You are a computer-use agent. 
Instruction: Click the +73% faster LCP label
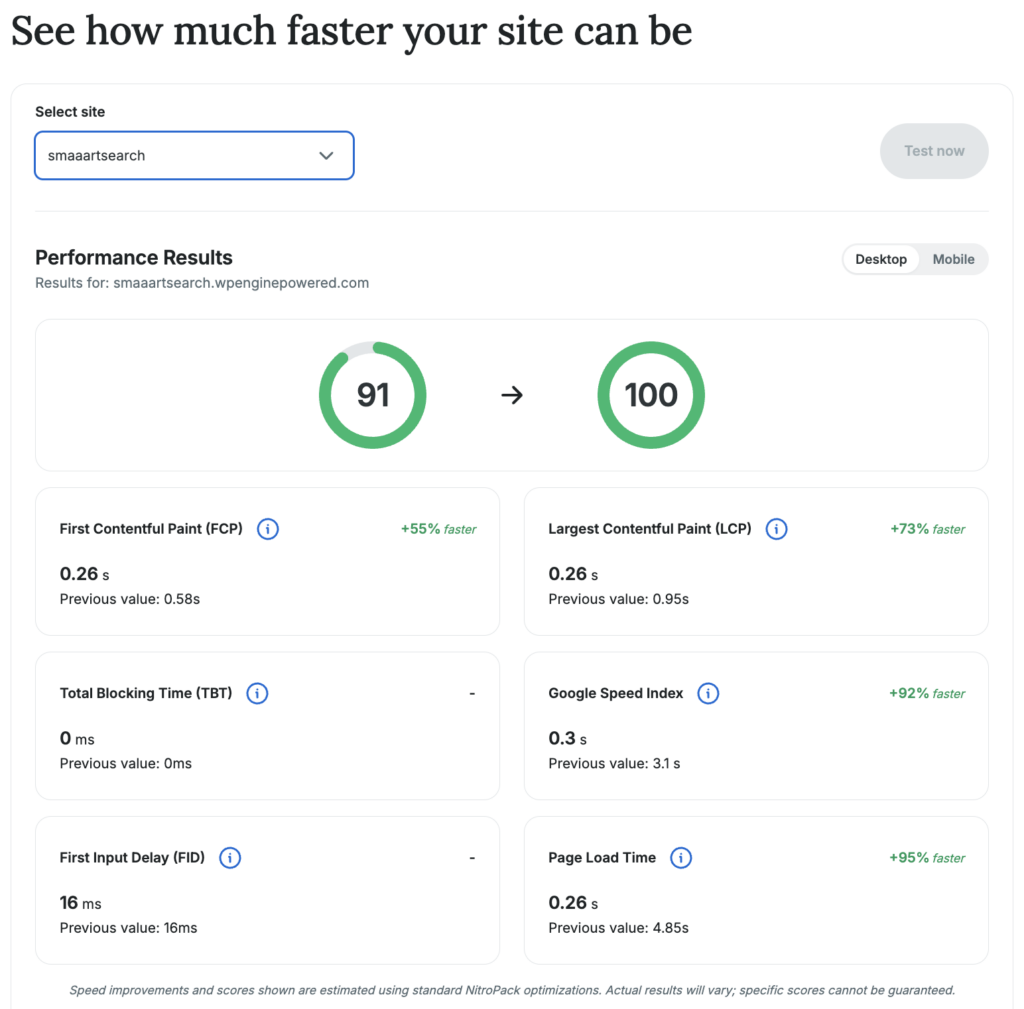point(927,529)
